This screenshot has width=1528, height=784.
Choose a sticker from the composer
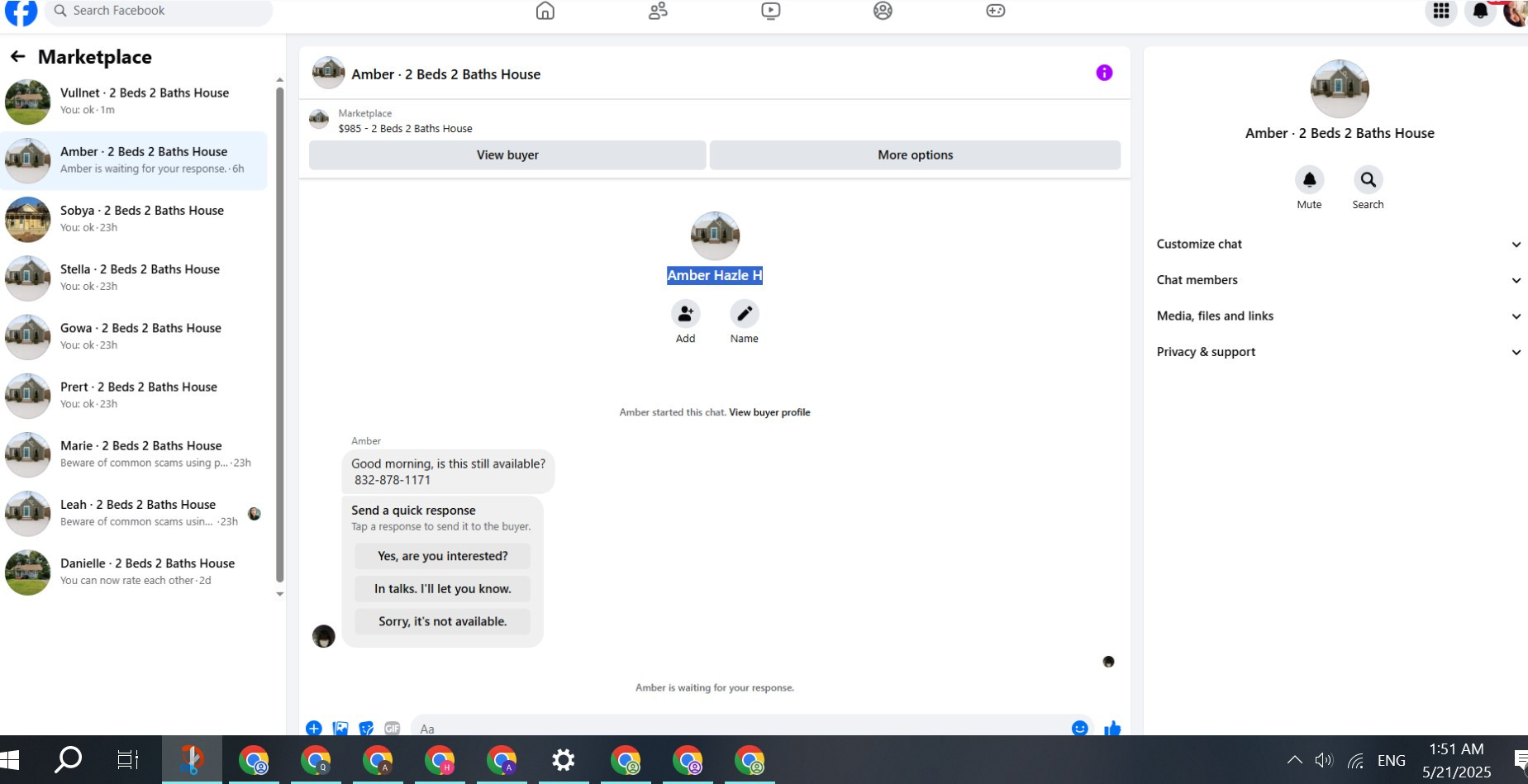click(366, 728)
